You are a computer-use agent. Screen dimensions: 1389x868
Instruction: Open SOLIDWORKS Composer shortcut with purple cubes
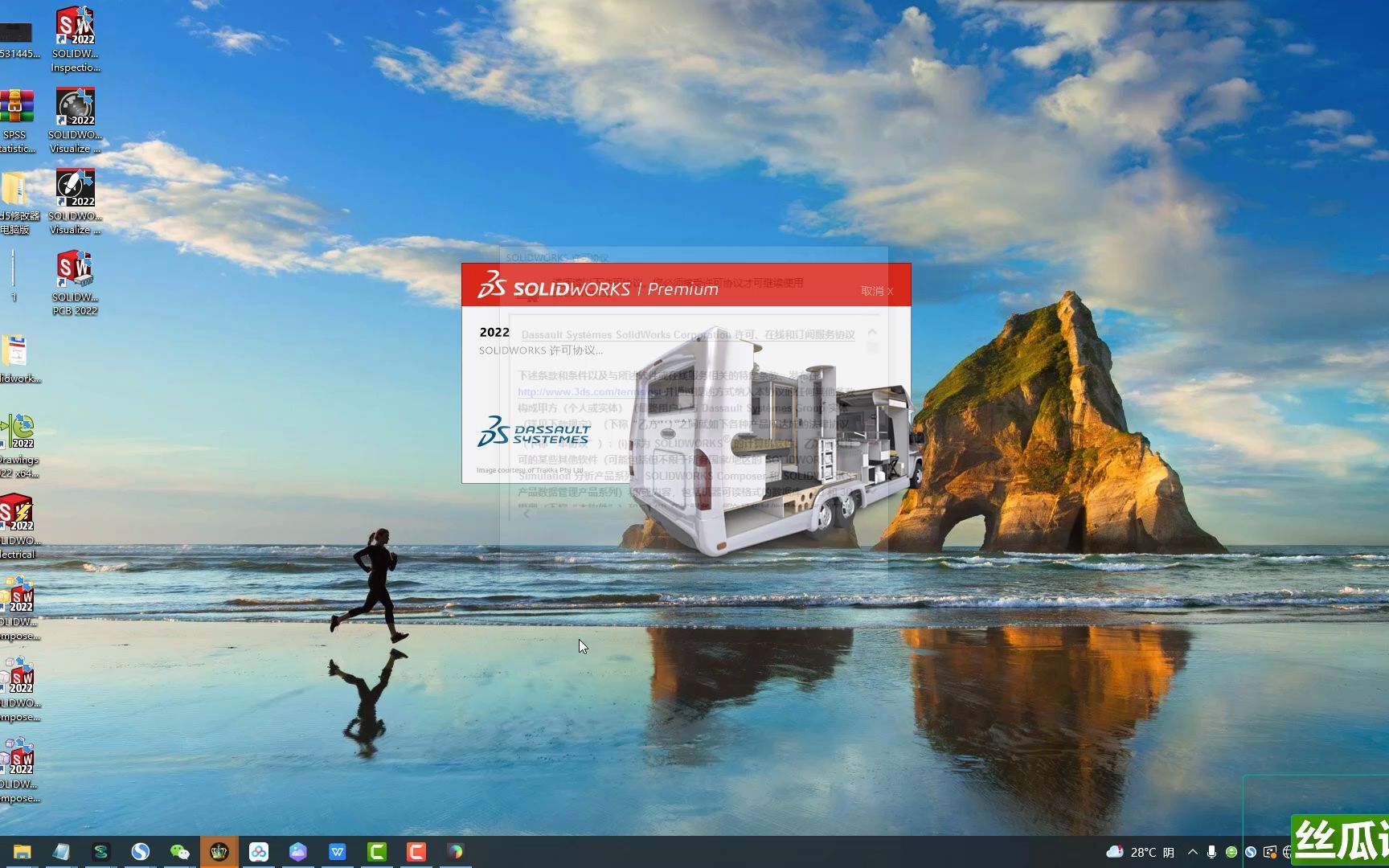tap(19, 770)
